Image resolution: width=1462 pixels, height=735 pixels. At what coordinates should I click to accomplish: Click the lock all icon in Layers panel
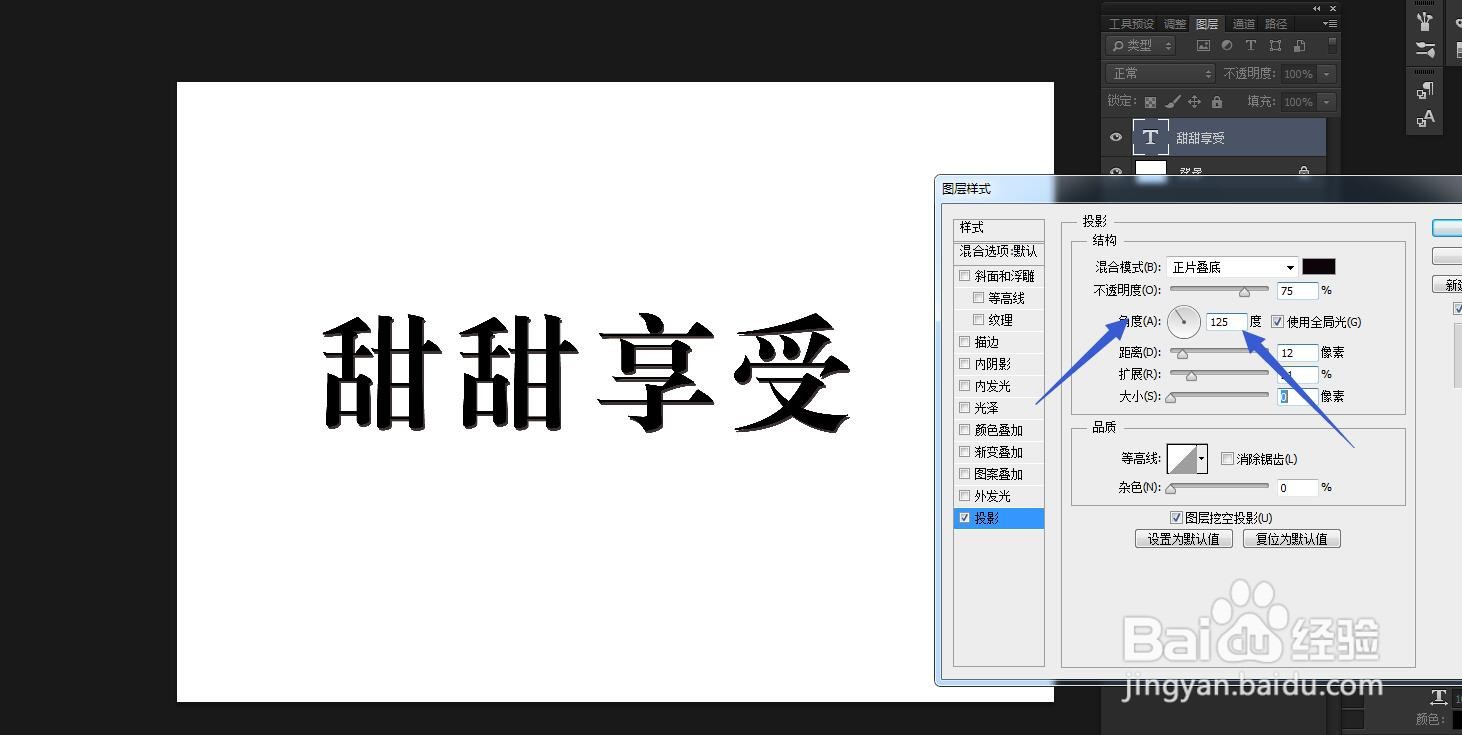click(1217, 101)
